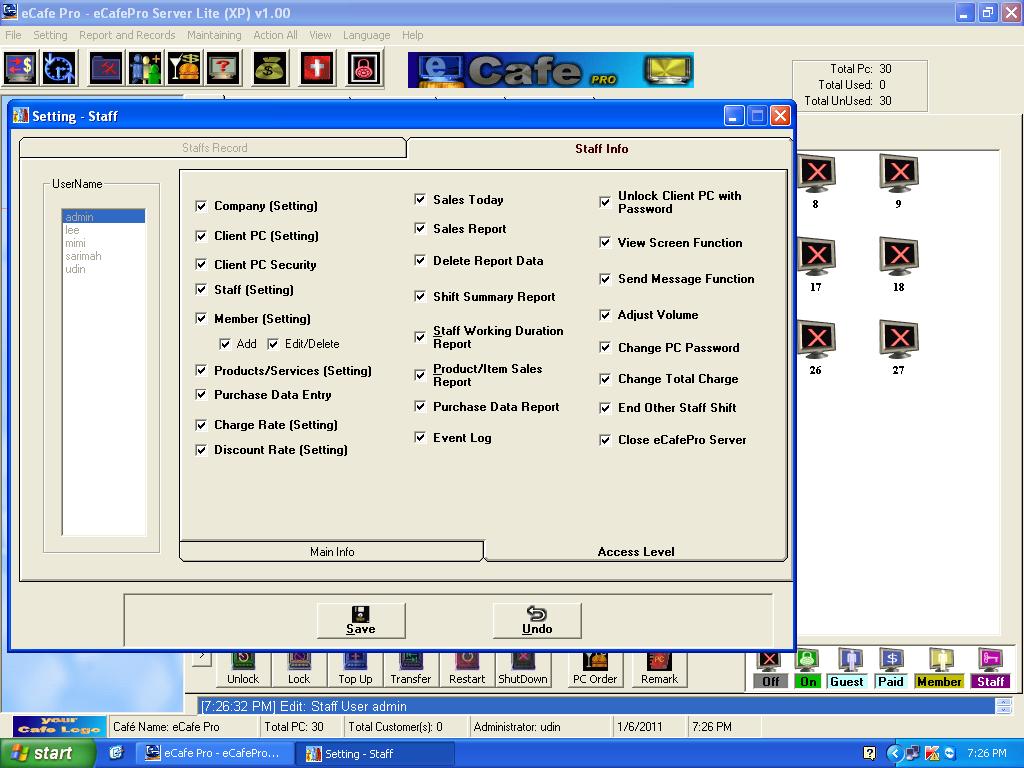Click the Top Up action button
This screenshot has width=1024, height=768.
(355, 669)
